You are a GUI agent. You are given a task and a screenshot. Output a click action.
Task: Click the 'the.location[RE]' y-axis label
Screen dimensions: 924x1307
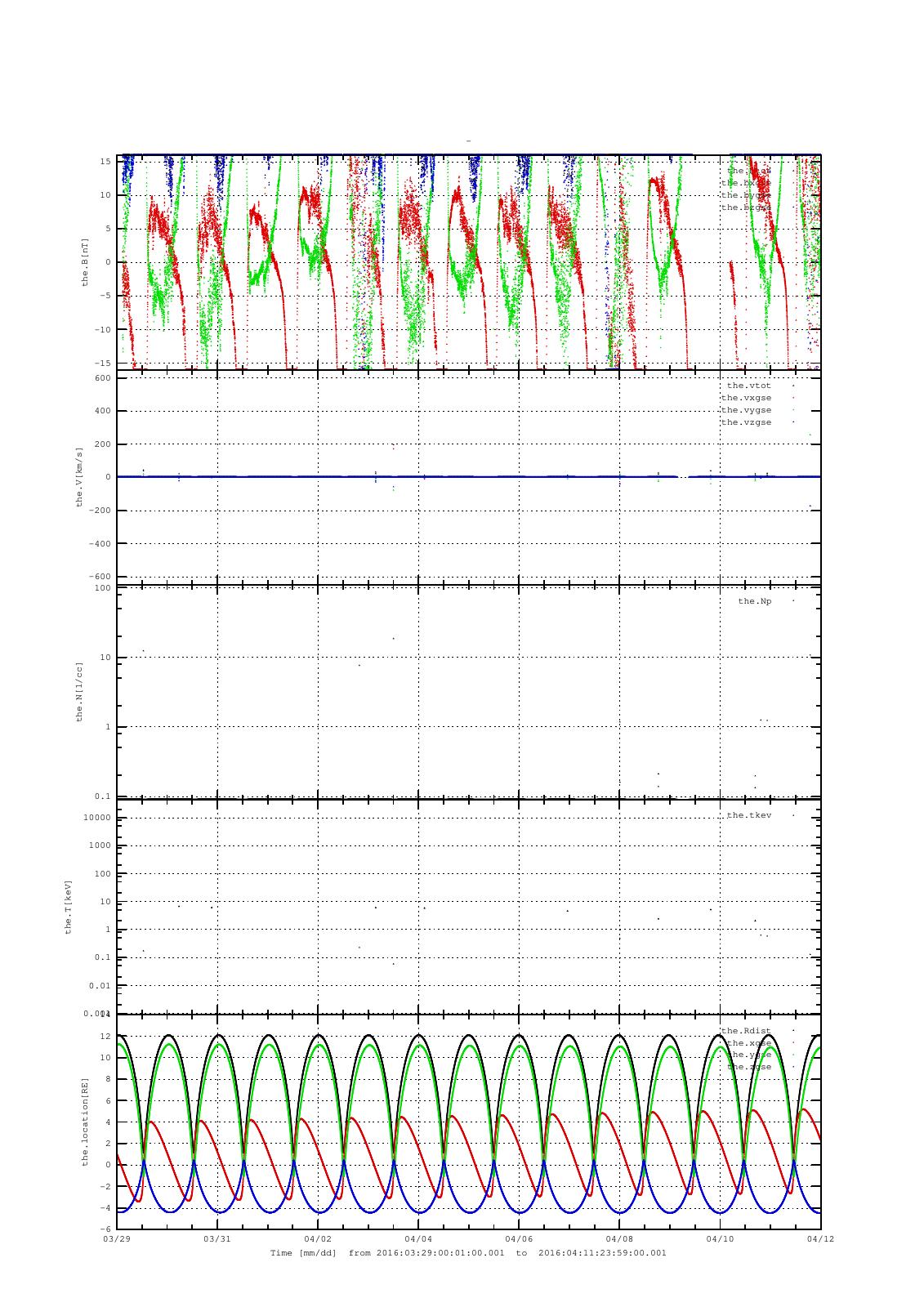tap(84, 1121)
